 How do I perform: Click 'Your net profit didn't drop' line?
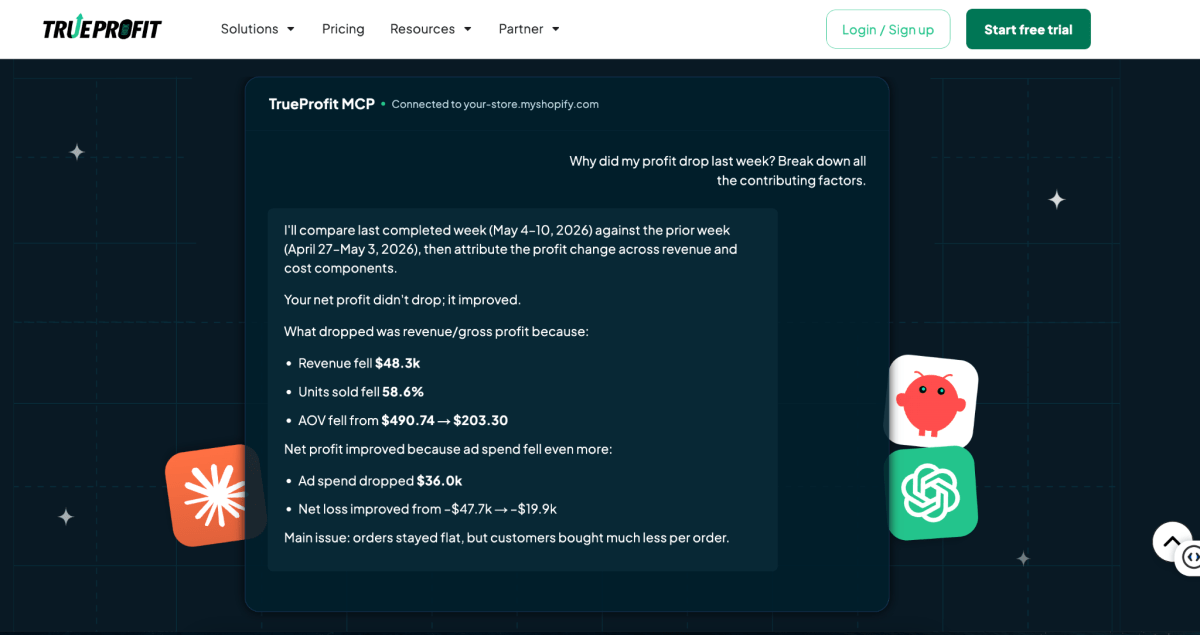coord(402,300)
